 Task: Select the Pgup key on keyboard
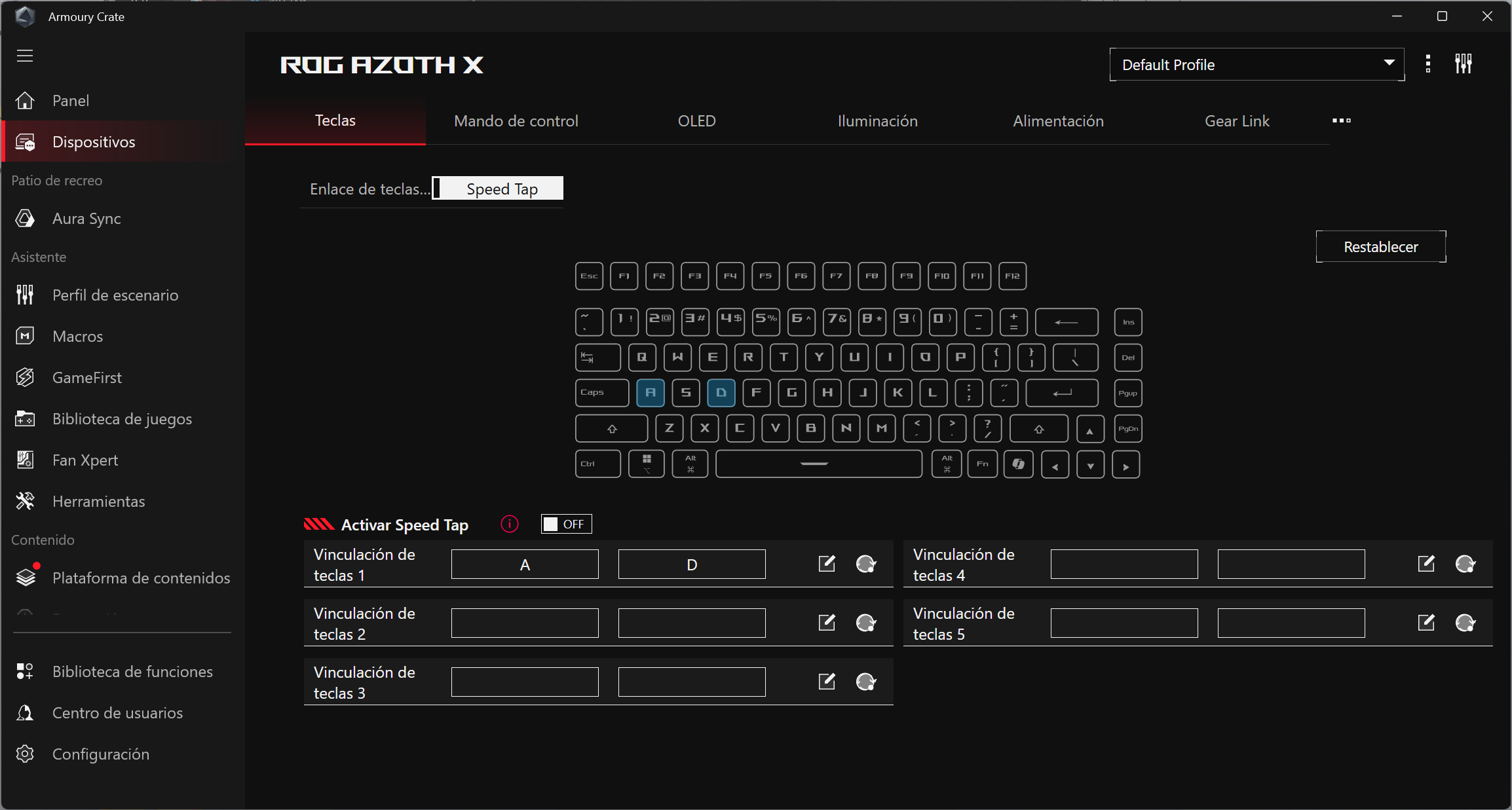[x=1128, y=394]
